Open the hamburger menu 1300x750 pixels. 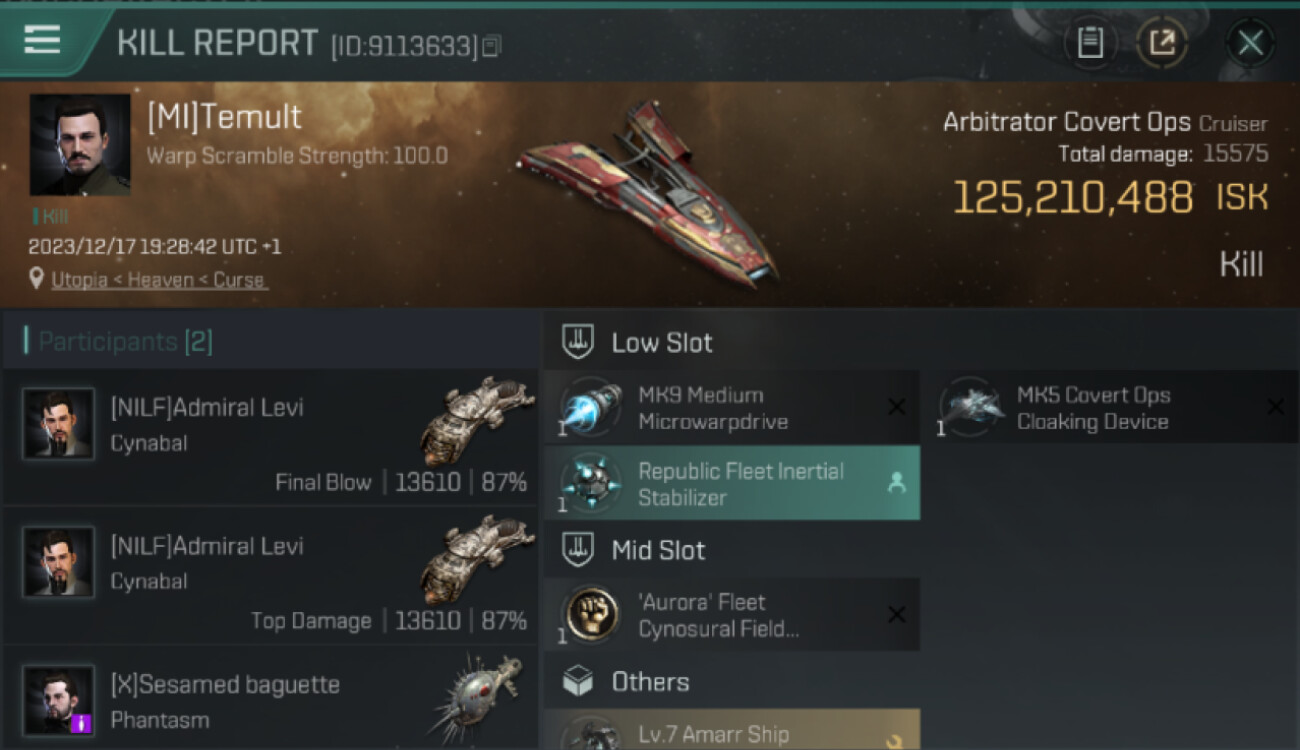42,40
